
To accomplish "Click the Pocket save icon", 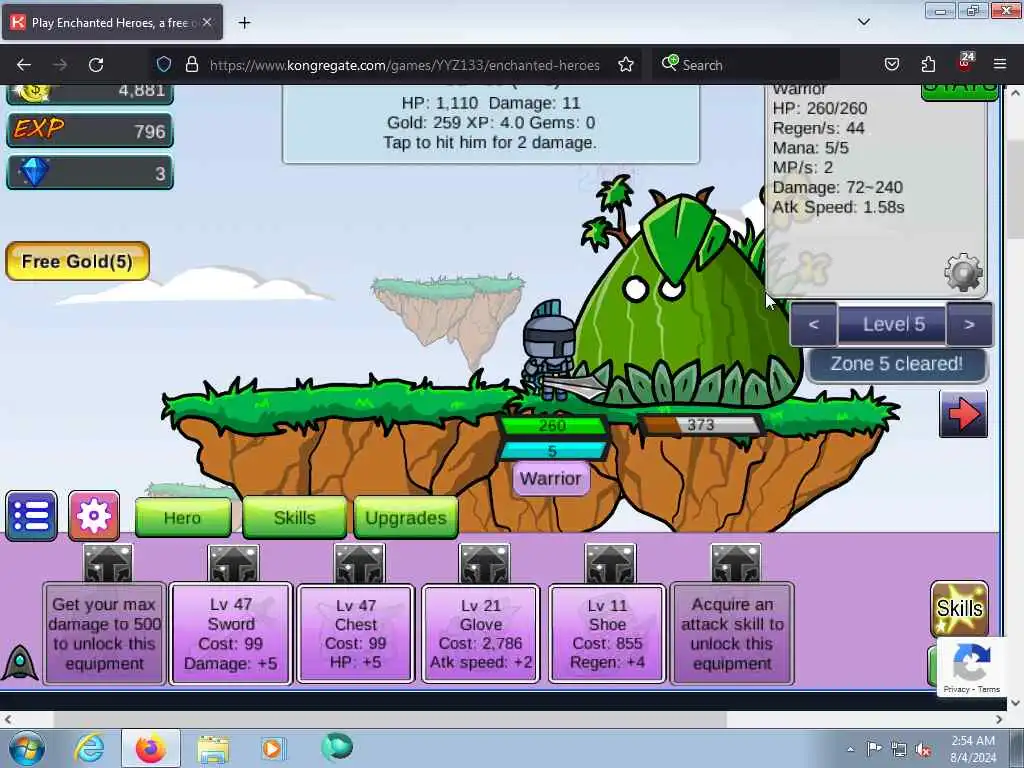I will pyautogui.click(x=892, y=64).
